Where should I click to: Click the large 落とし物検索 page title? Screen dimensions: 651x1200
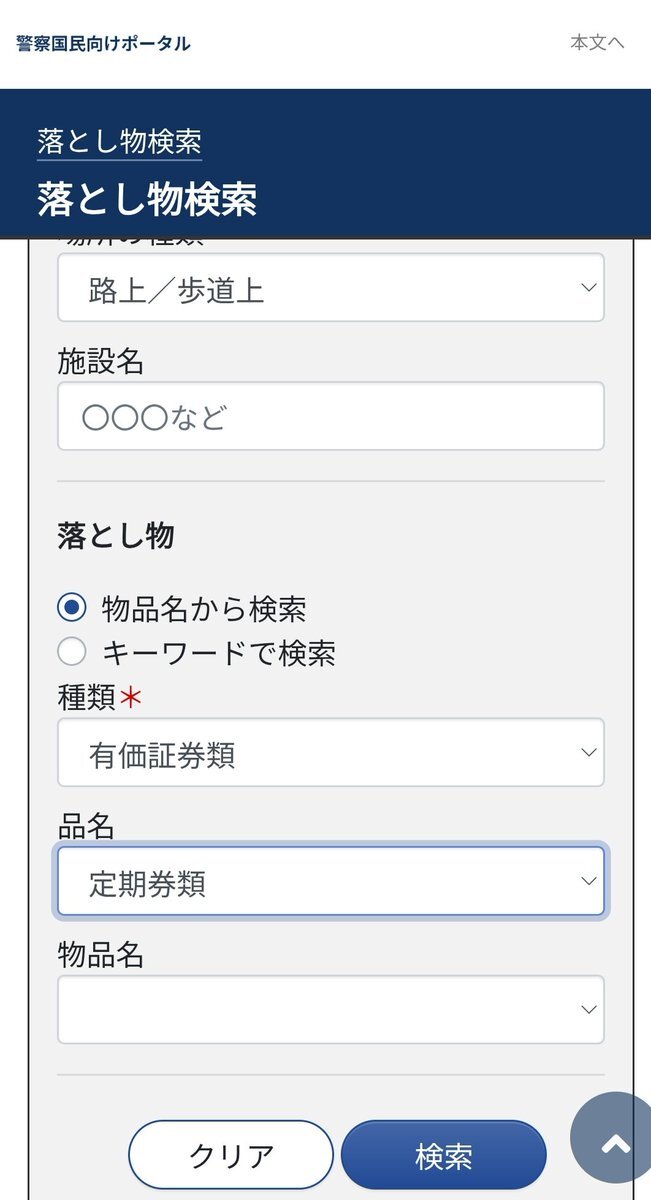point(147,199)
